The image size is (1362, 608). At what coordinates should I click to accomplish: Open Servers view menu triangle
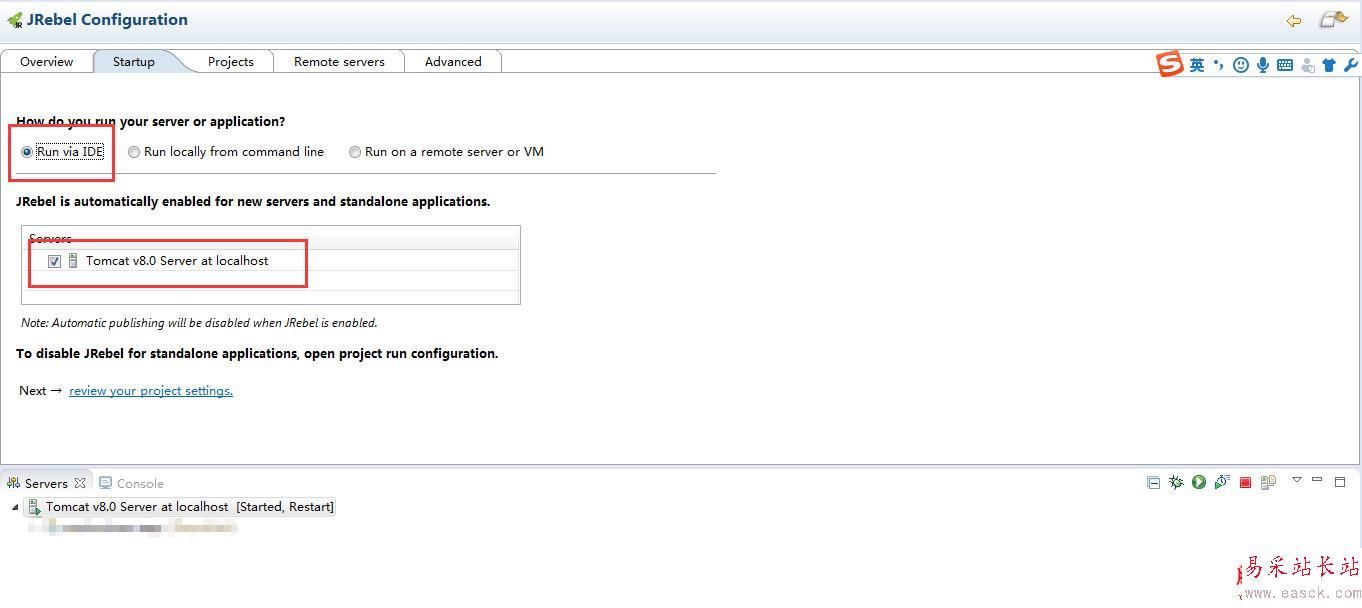1297,480
